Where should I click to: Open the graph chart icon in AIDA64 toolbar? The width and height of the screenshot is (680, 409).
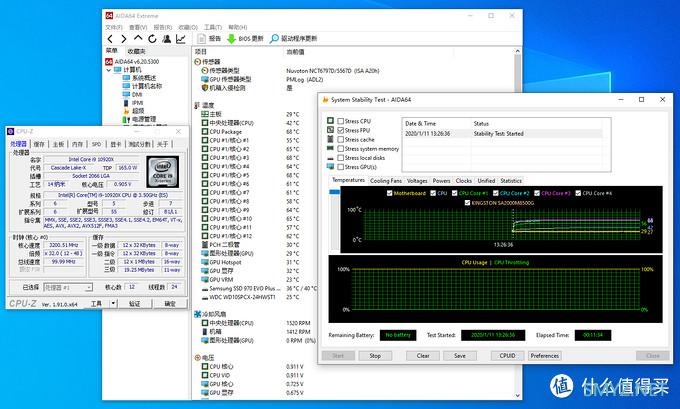(x=181, y=39)
